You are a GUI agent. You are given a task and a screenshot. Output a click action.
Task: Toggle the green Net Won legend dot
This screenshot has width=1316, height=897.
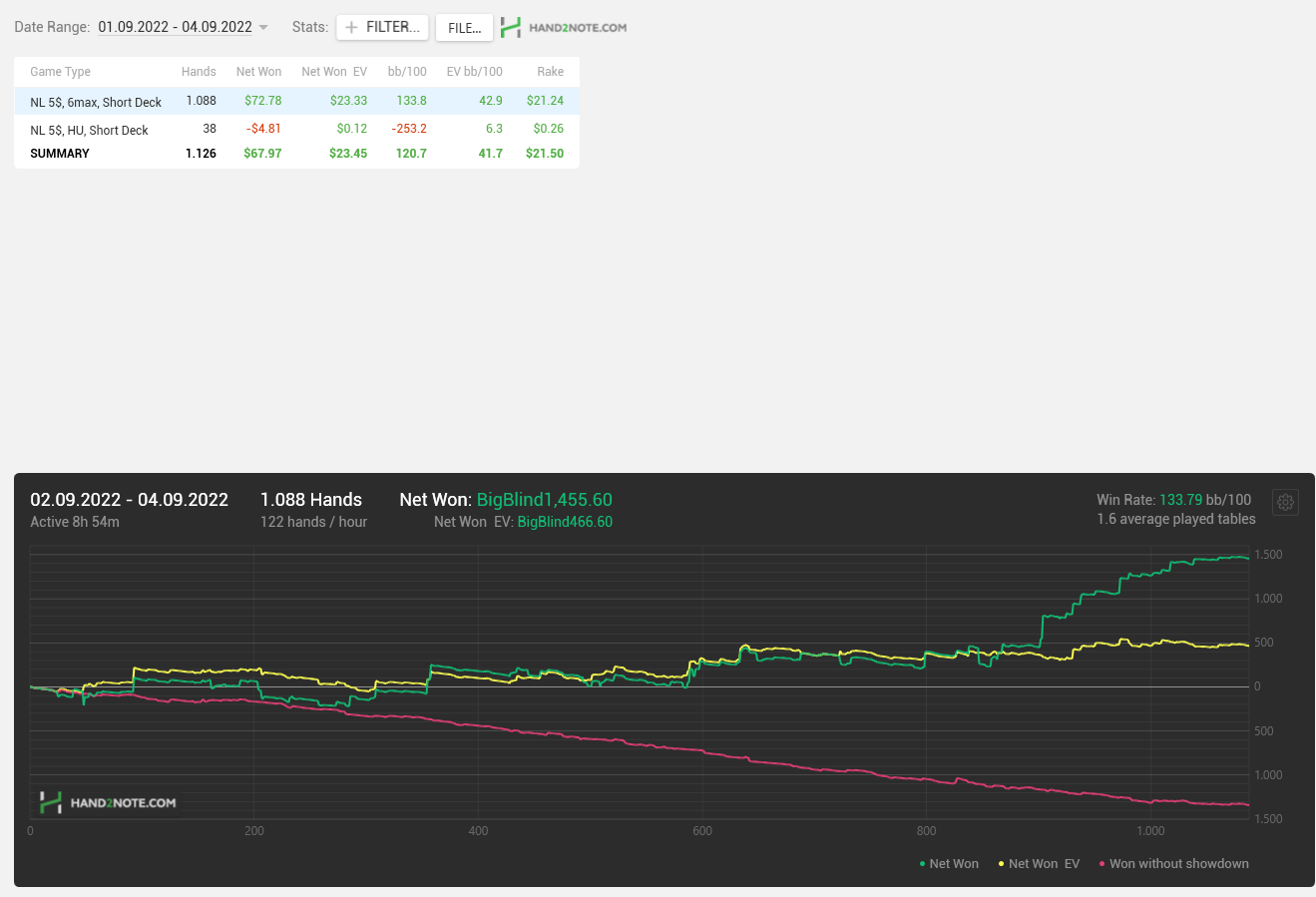click(x=922, y=864)
